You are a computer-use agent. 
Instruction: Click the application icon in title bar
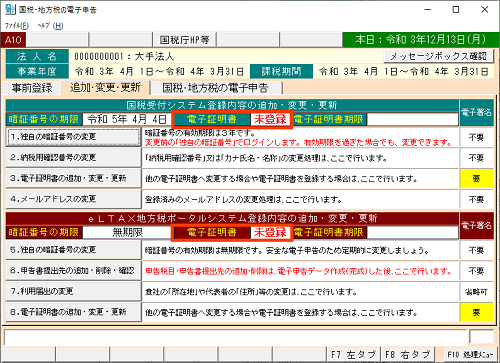coord(10,9)
